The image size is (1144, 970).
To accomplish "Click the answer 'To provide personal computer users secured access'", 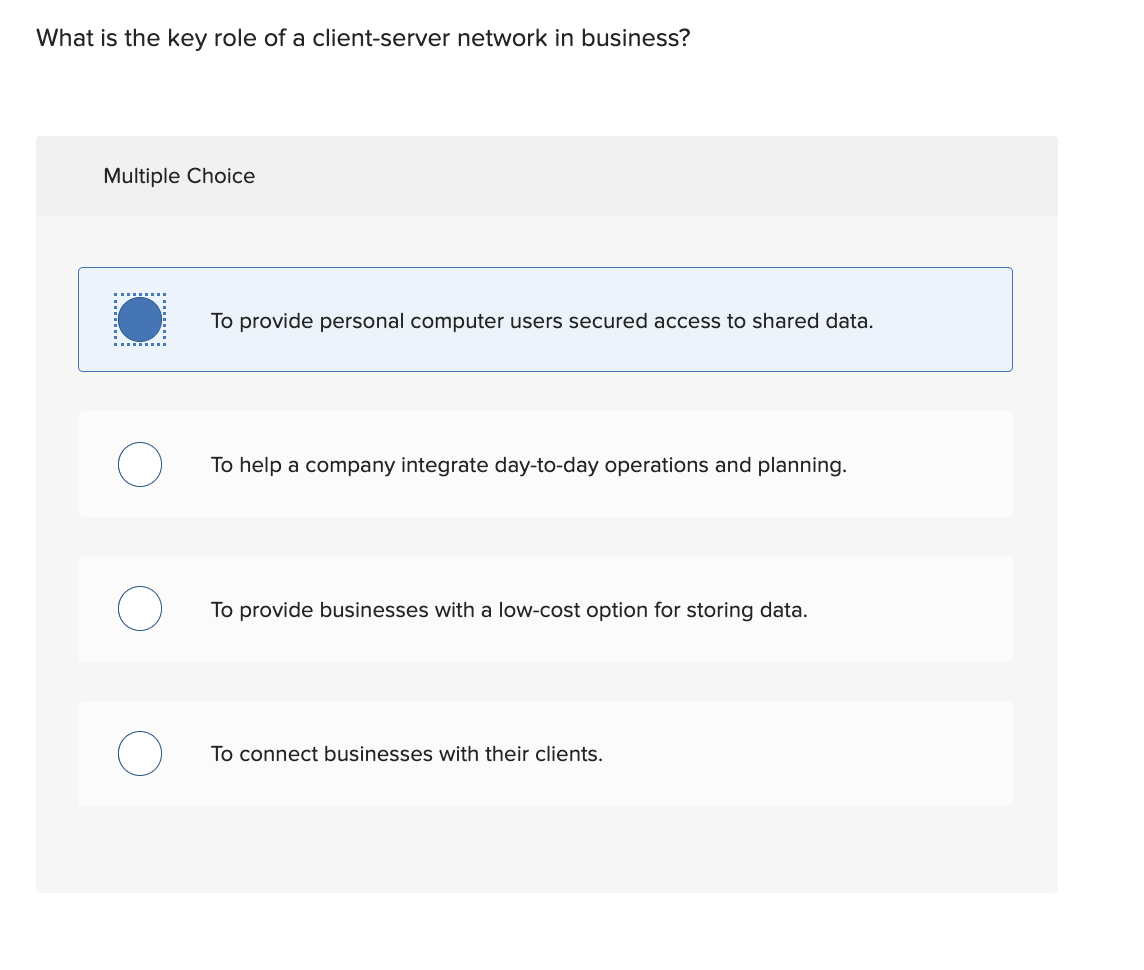I will tap(542, 321).
